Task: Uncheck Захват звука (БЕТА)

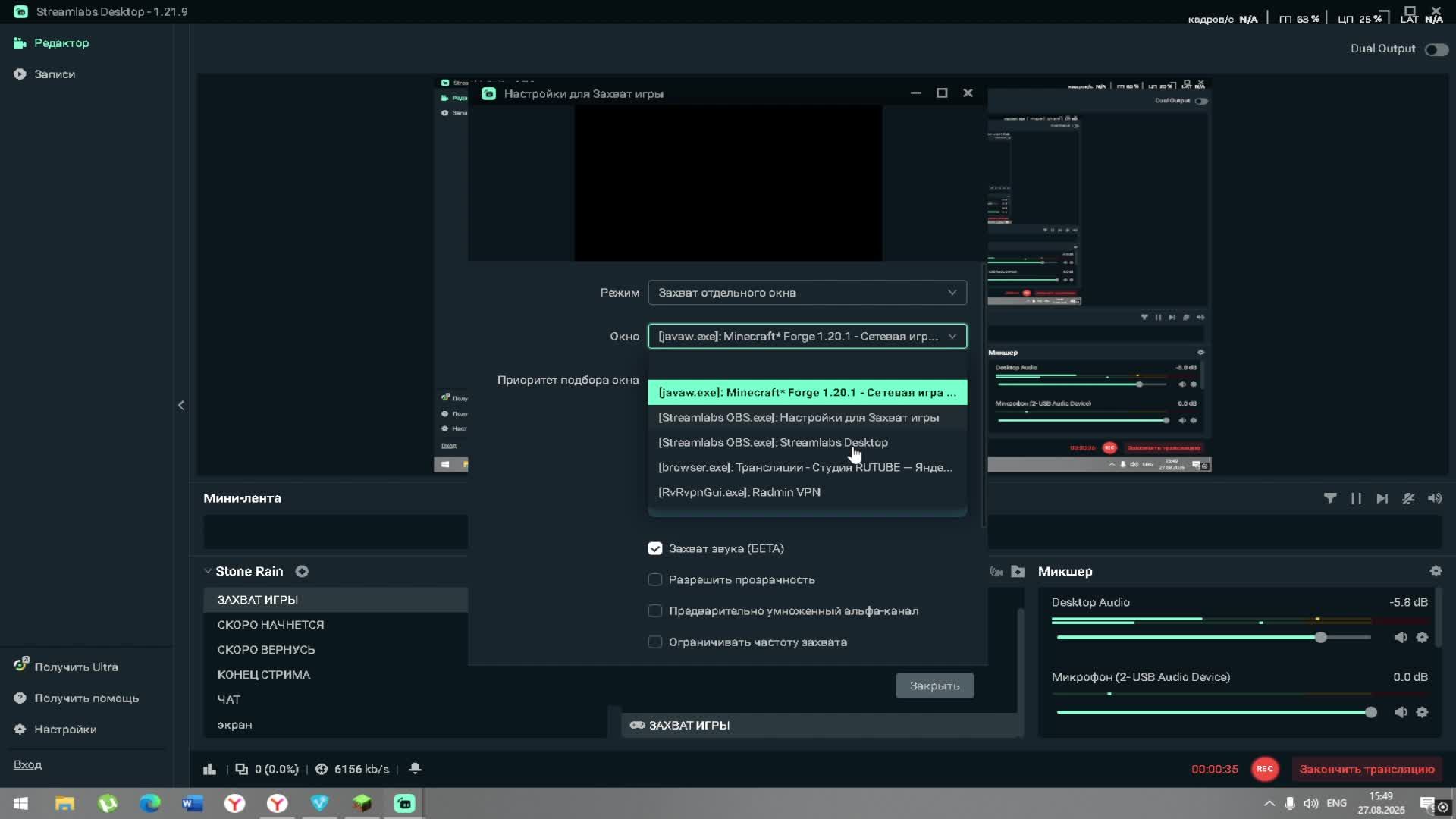Action: [x=655, y=548]
